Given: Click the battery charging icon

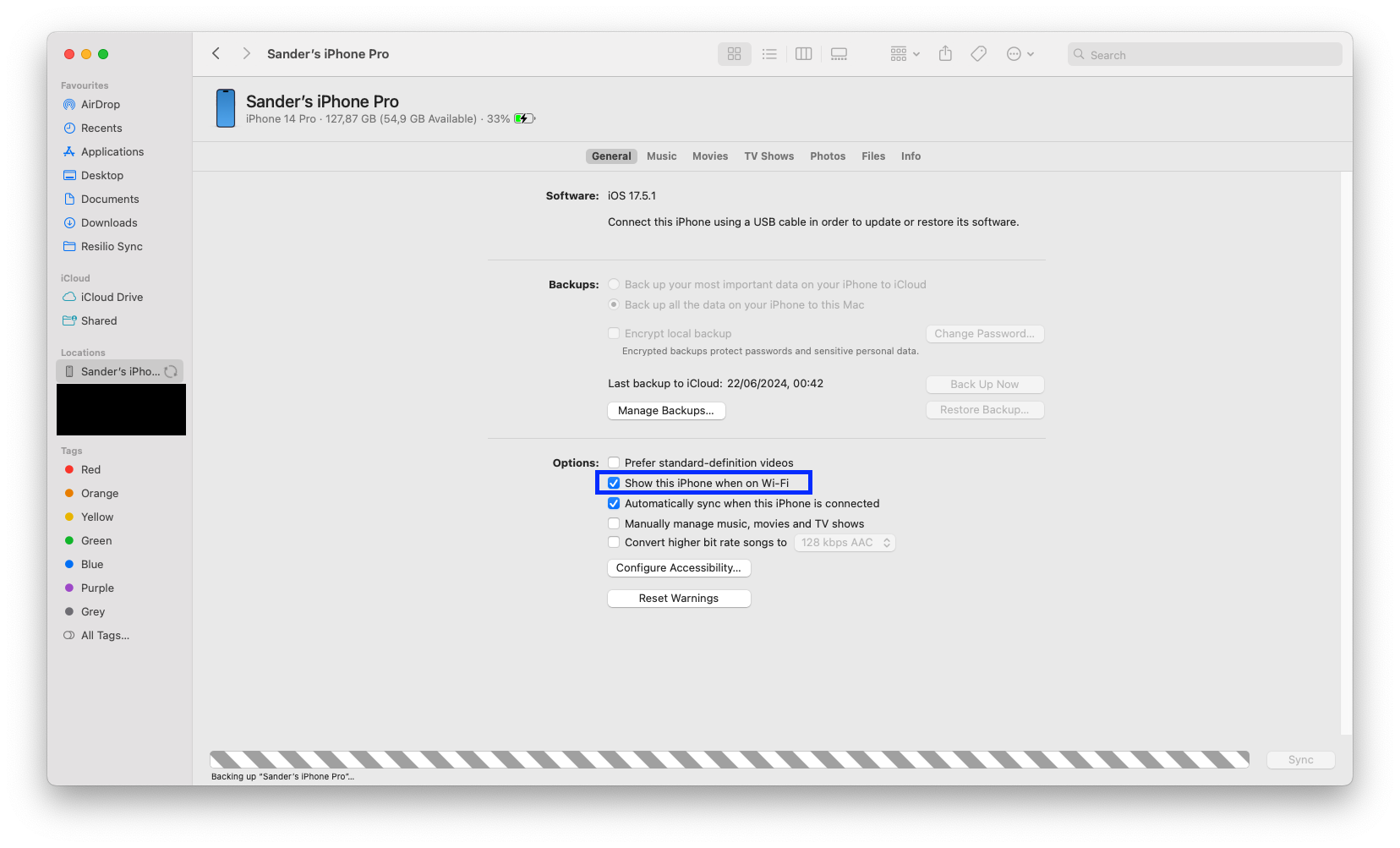Looking at the screenshot, I should 524,118.
